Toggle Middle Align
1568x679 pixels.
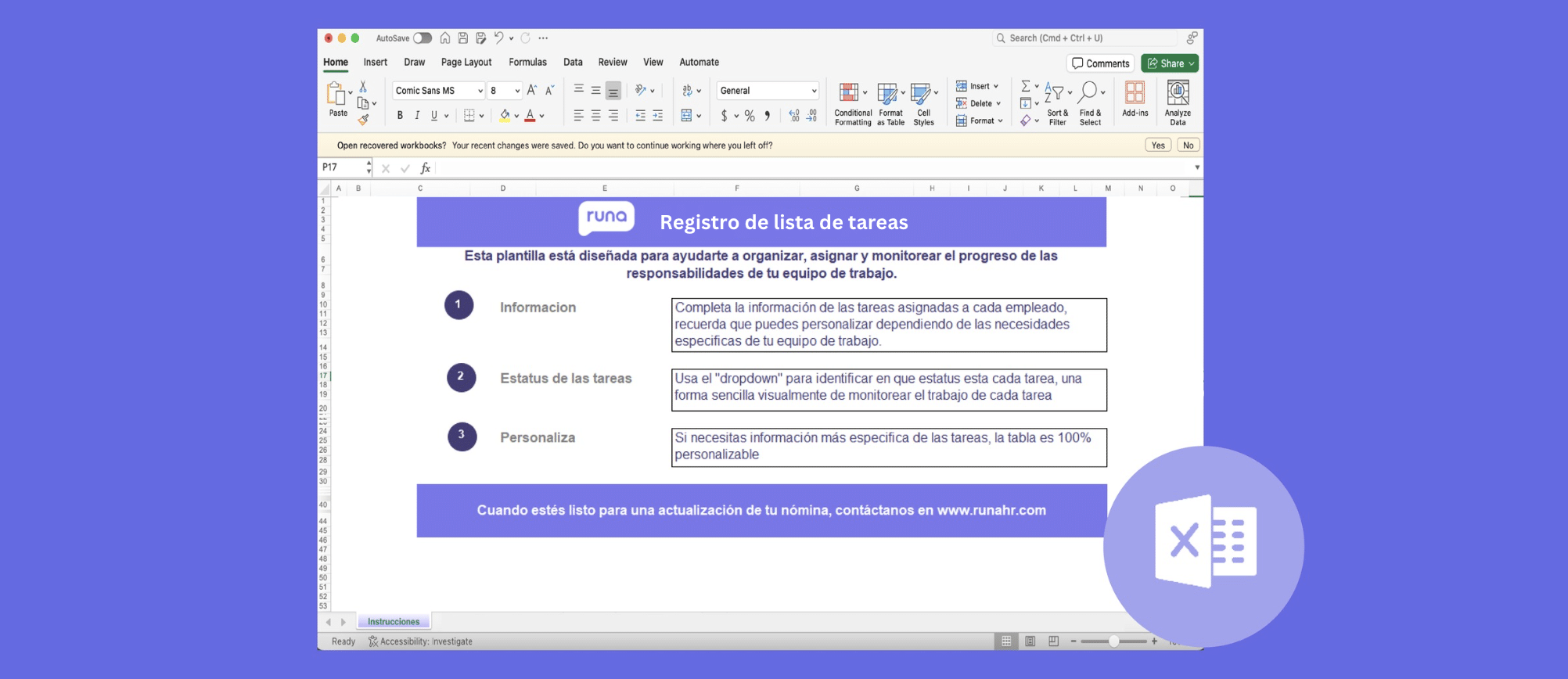[595, 90]
